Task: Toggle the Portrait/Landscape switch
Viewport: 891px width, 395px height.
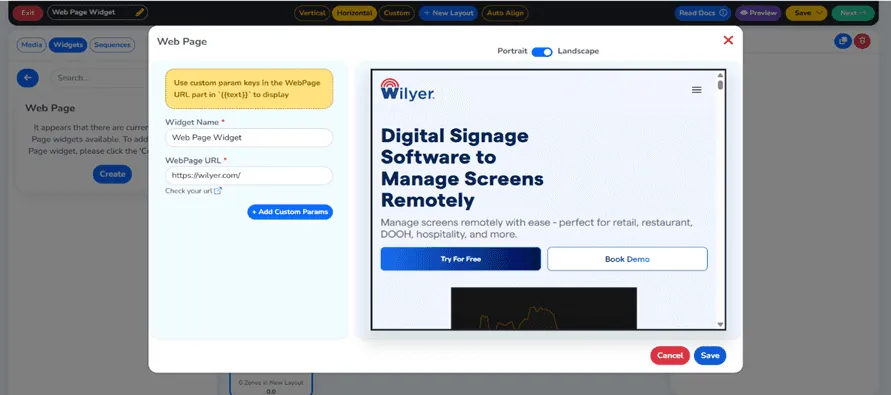Action: (542, 52)
